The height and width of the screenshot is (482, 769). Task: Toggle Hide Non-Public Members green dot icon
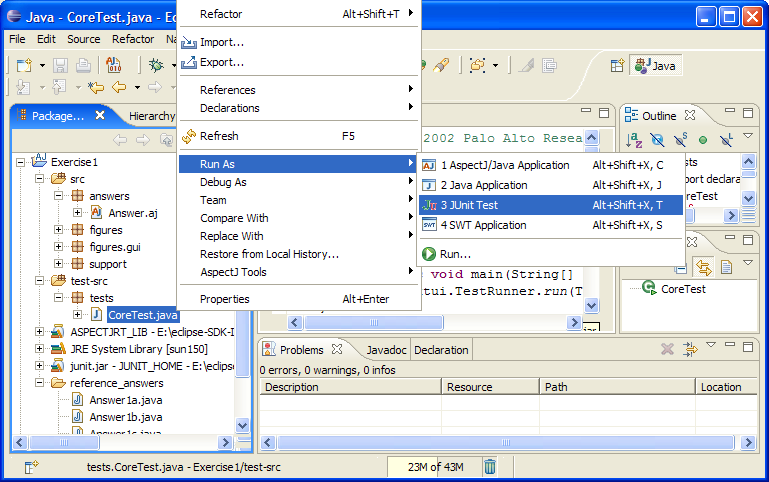[x=703, y=140]
